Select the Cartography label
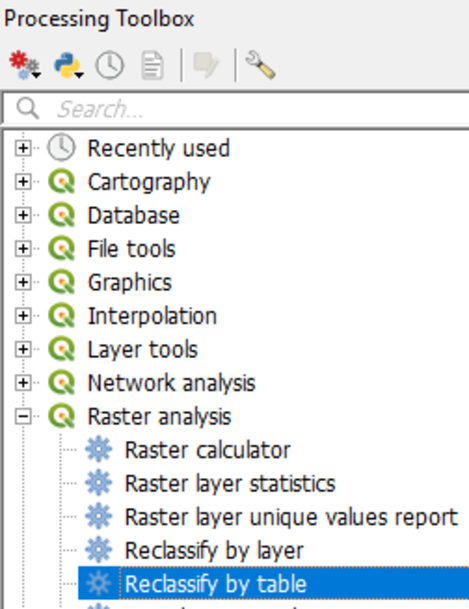This screenshot has width=469, height=609. [x=149, y=183]
